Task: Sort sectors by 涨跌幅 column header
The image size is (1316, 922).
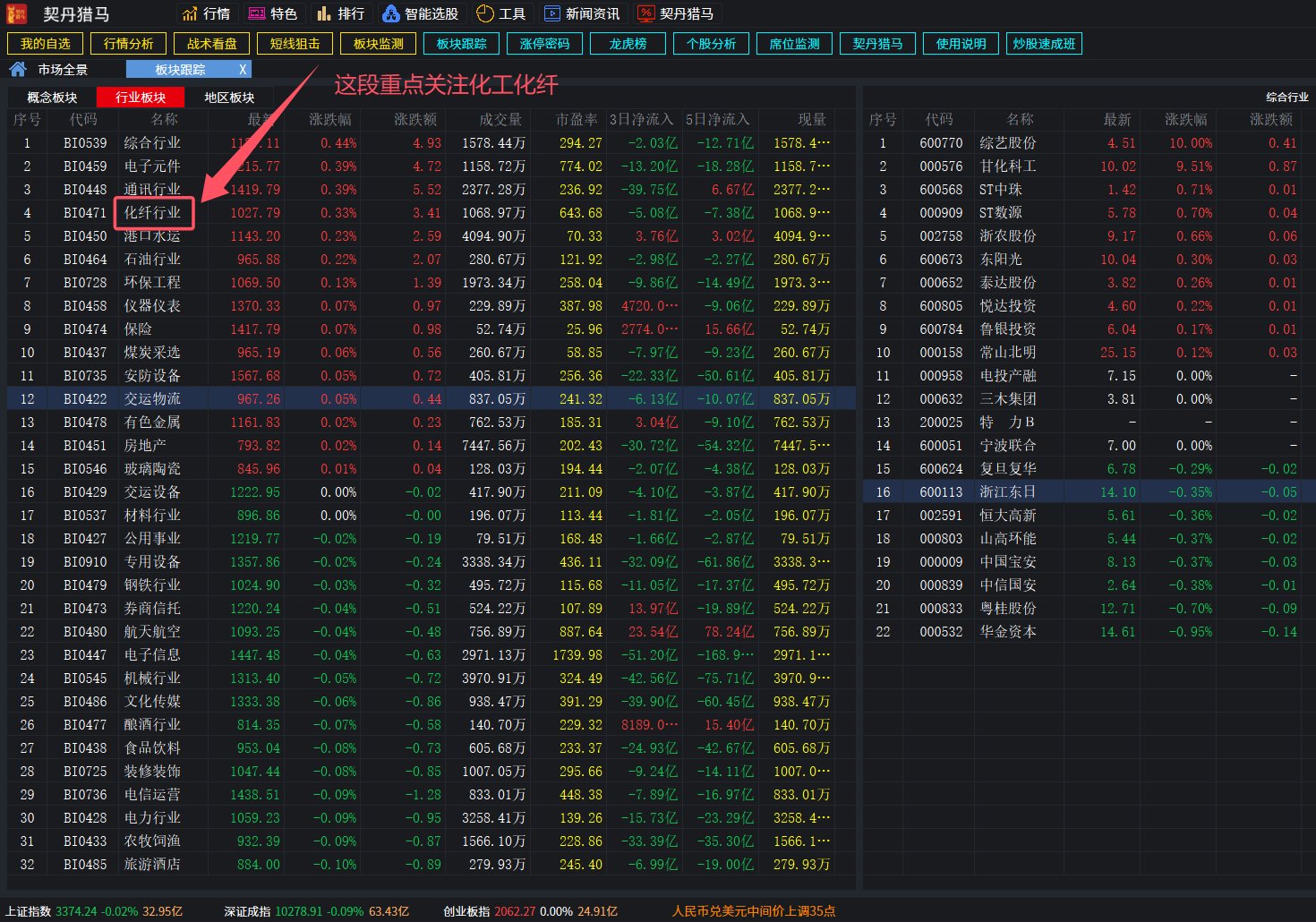Action: (x=330, y=119)
